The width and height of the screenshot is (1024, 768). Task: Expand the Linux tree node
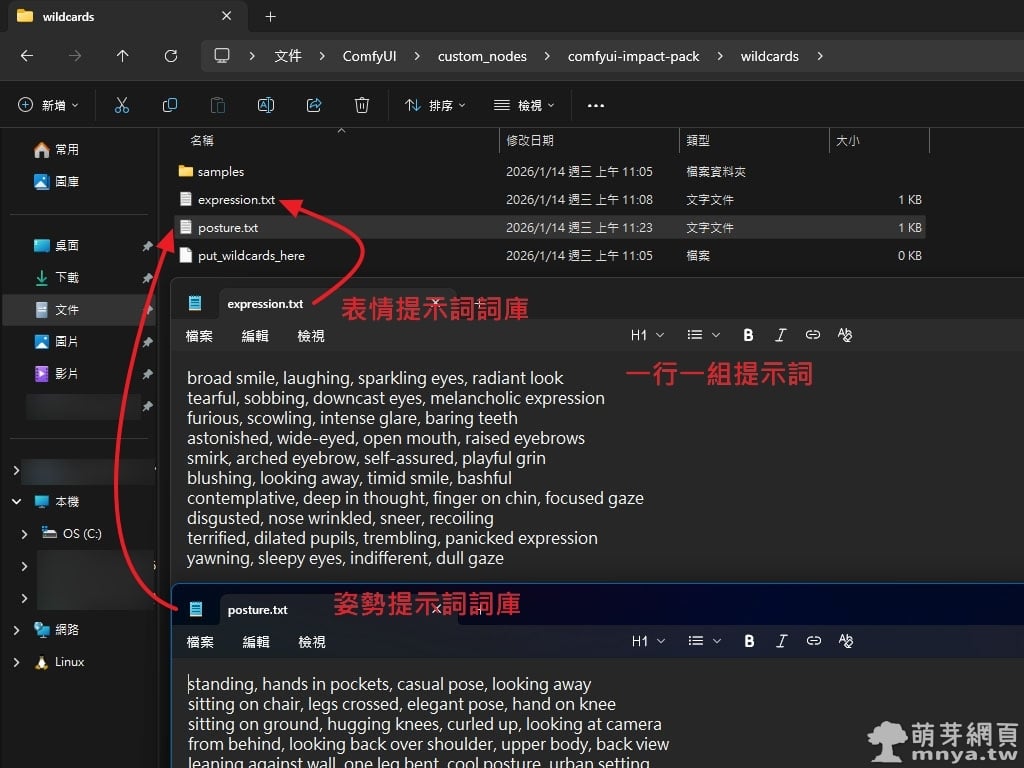click(16, 662)
